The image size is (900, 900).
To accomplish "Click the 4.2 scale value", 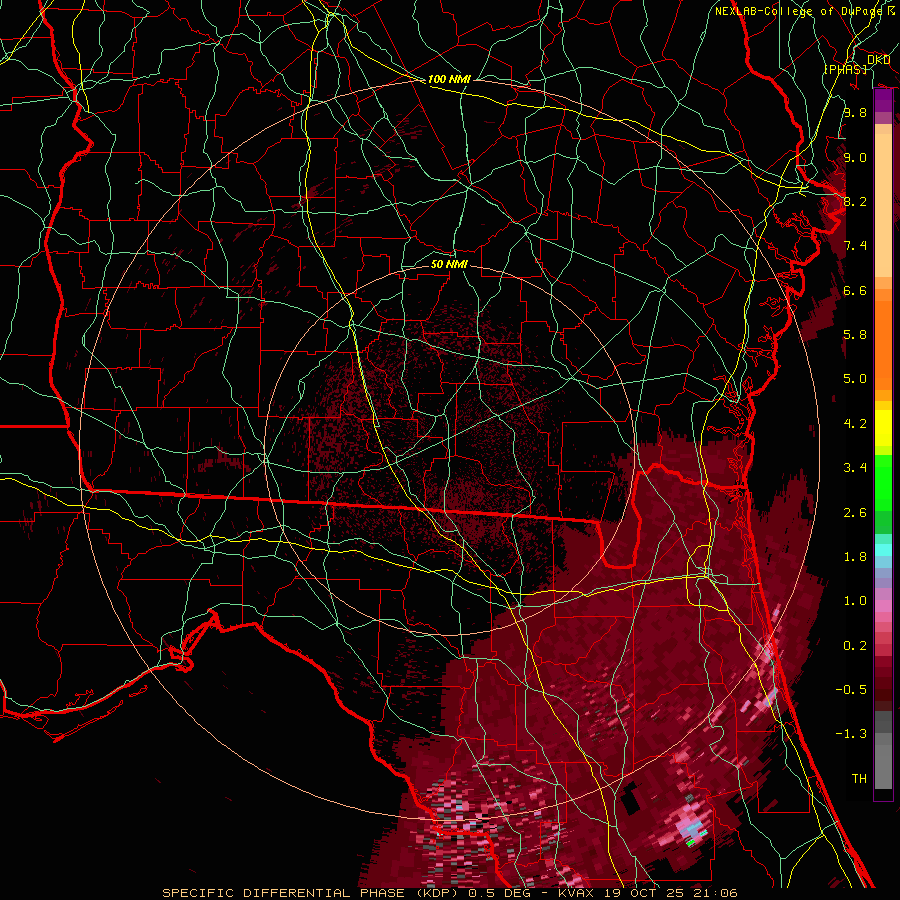I will click(855, 424).
